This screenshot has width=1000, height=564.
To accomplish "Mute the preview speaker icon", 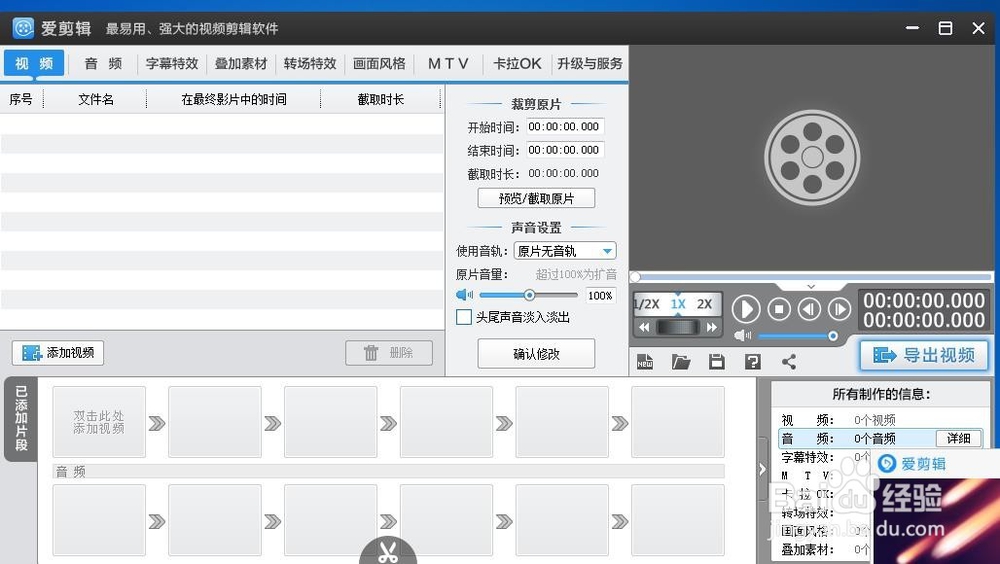I will pyautogui.click(x=742, y=336).
